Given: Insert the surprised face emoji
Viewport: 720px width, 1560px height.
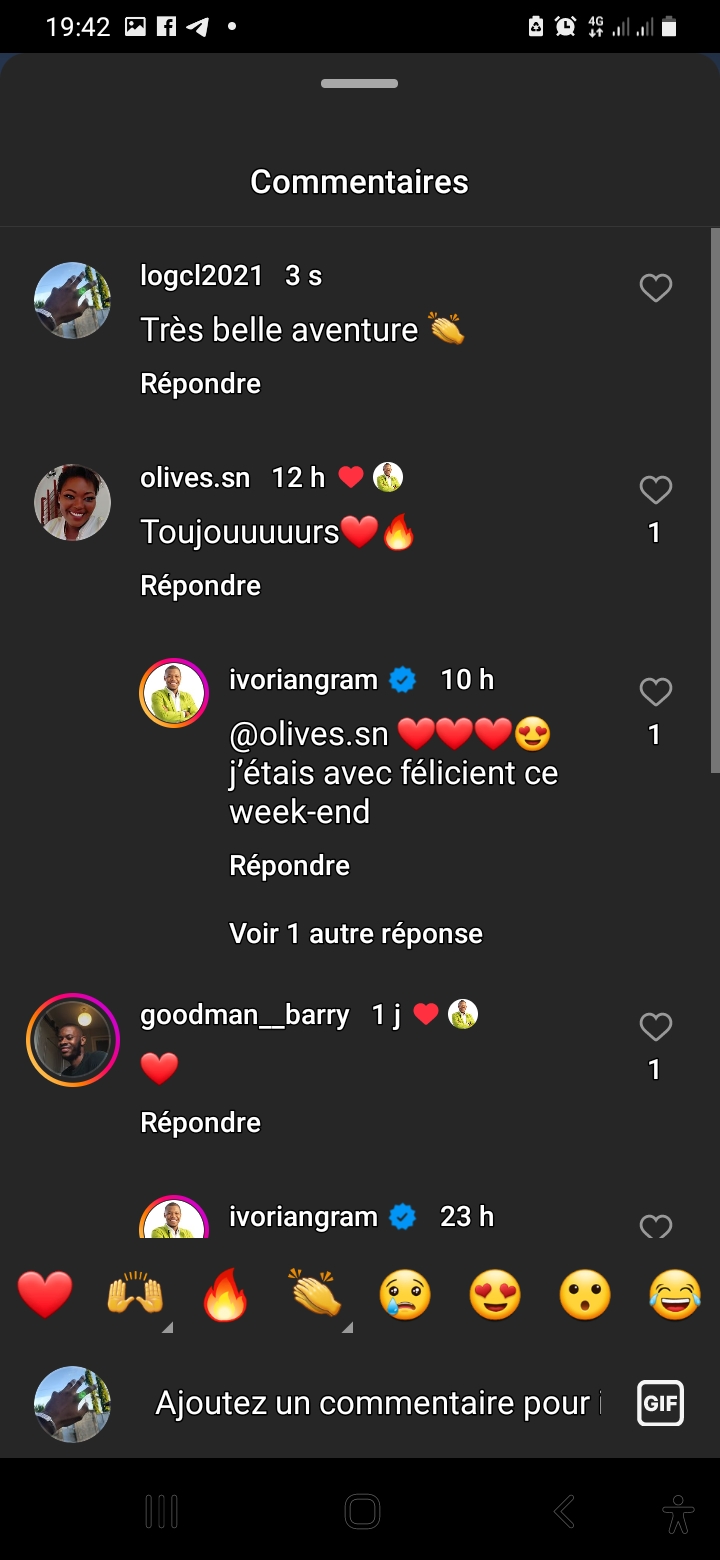Looking at the screenshot, I should click(x=585, y=1296).
